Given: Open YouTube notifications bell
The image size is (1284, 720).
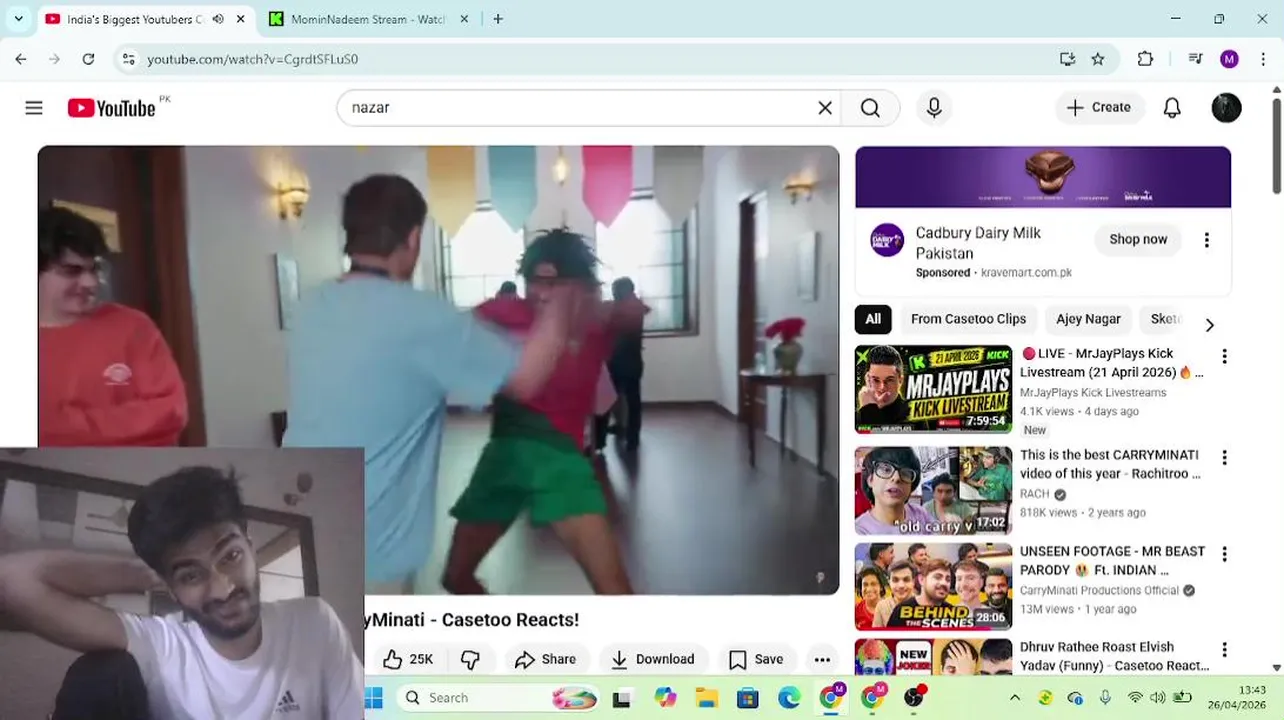Looking at the screenshot, I should (1172, 108).
